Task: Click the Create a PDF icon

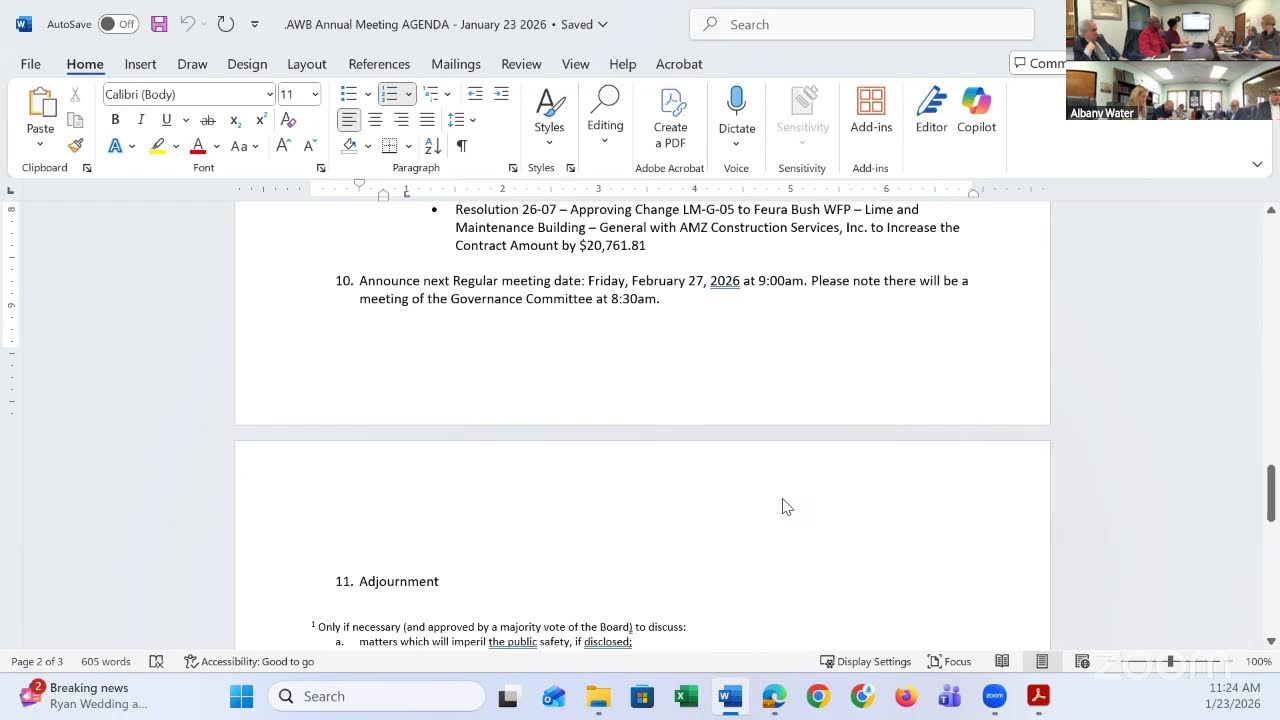Action: tap(671, 118)
